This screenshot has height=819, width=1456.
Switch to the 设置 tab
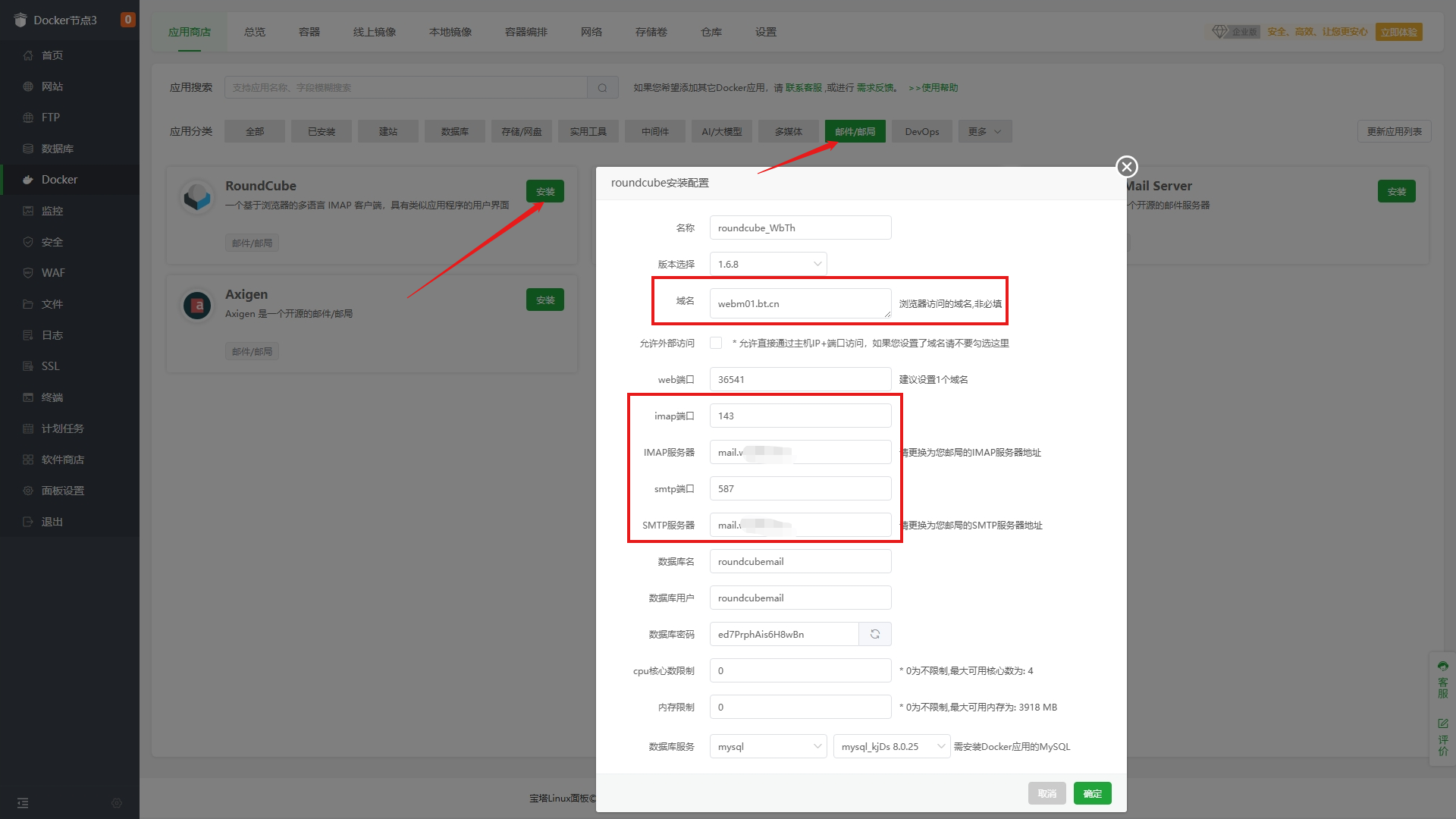(766, 32)
